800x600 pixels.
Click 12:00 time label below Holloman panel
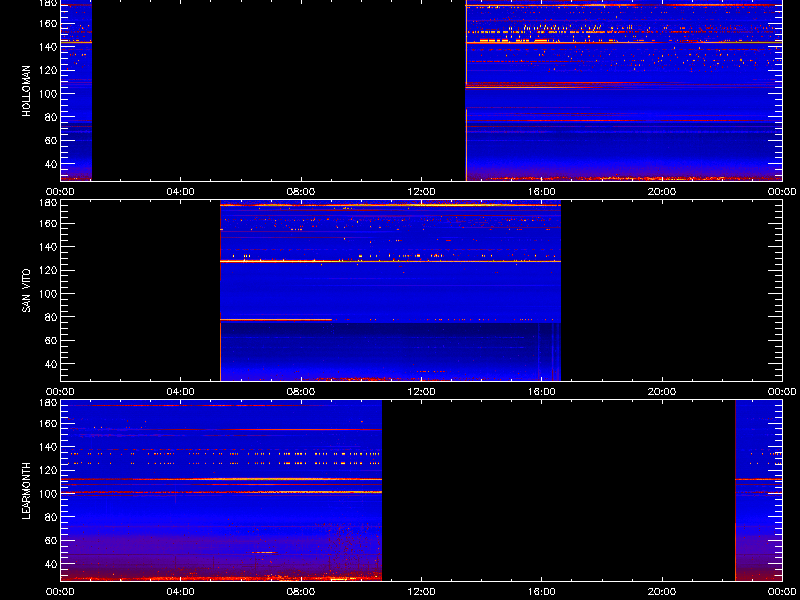421,192
